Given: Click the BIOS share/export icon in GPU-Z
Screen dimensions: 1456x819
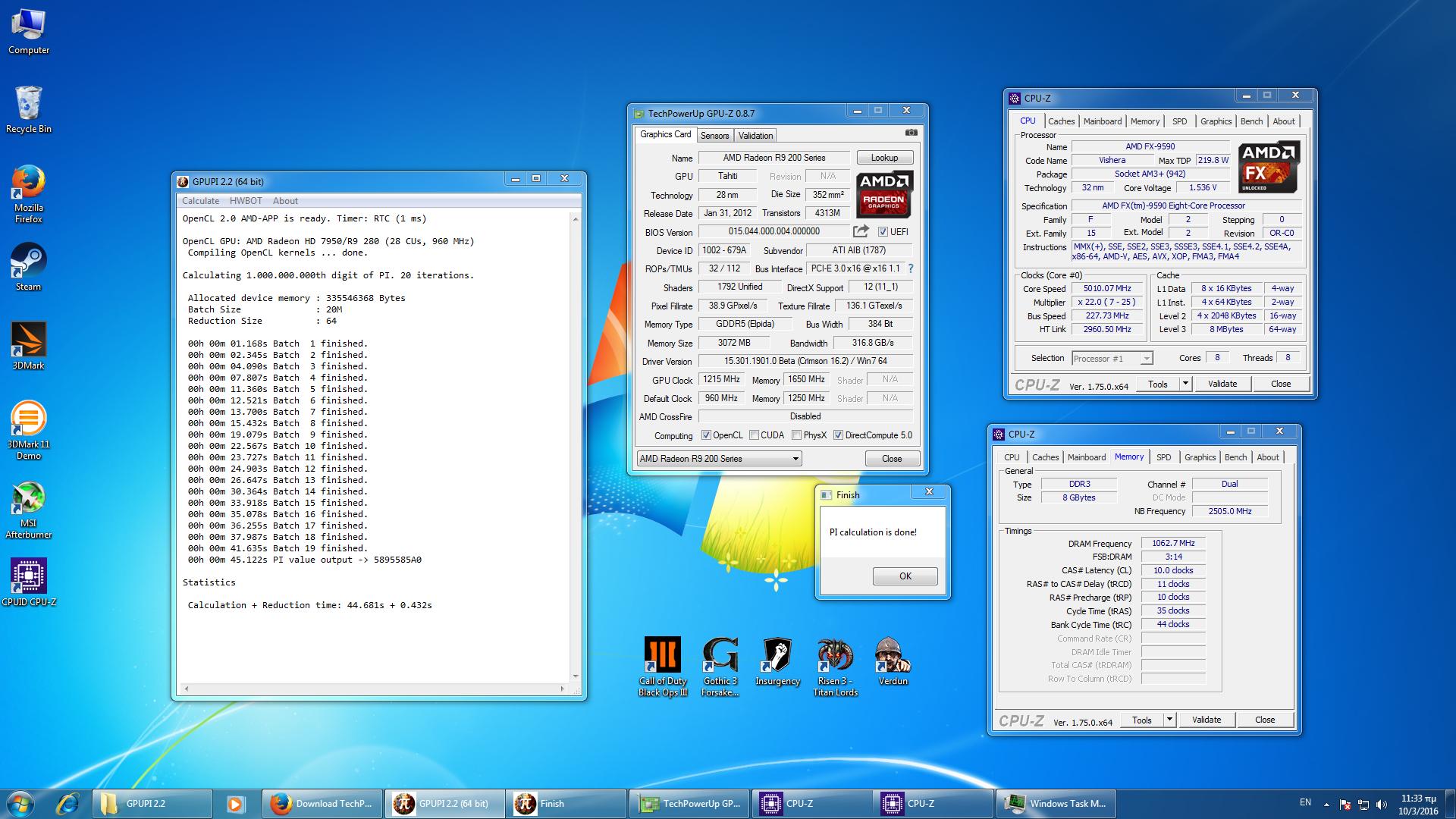Looking at the screenshot, I should tap(861, 231).
